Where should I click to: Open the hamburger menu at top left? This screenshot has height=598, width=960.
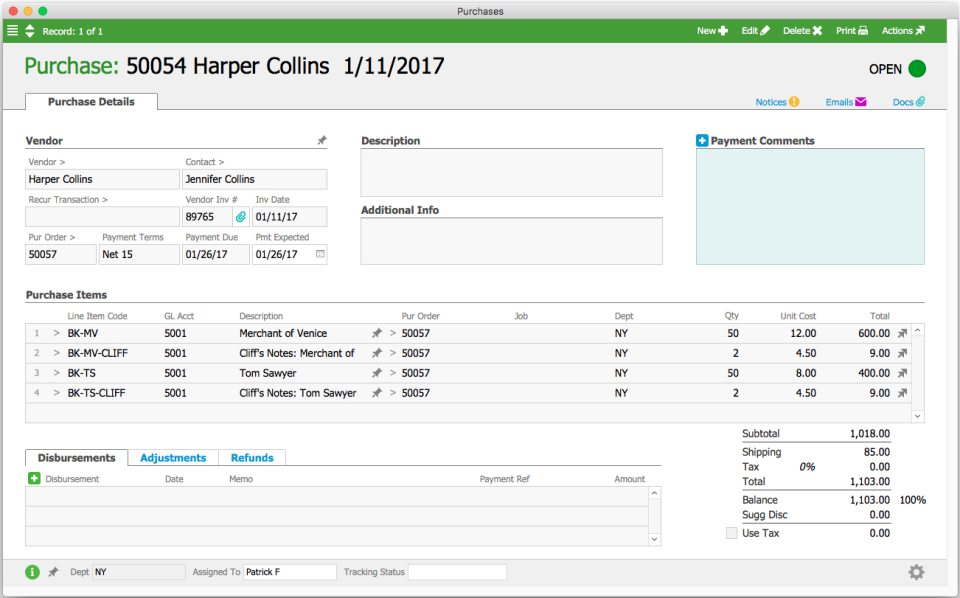click(12, 30)
